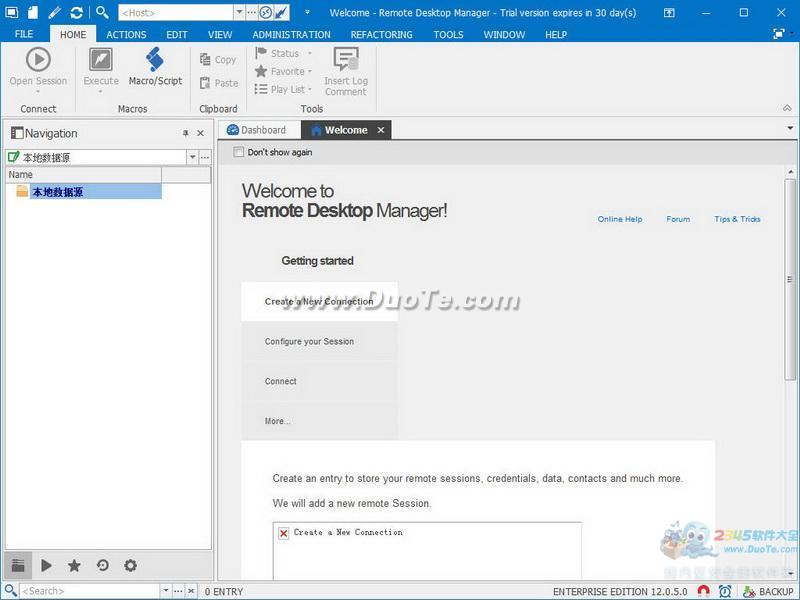Open the WINDOW ribbon tab
The width and height of the screenshot is (800, 600).
[504, 35]
